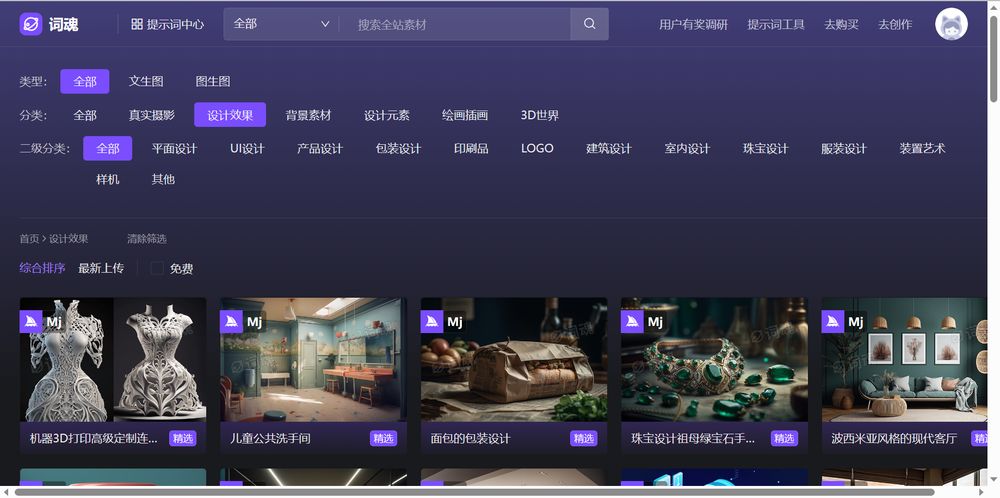The width and height of the screenshot is (1000, 498).
Task: Filter by 产品设计 subcategory
Action: click(320, 149)
